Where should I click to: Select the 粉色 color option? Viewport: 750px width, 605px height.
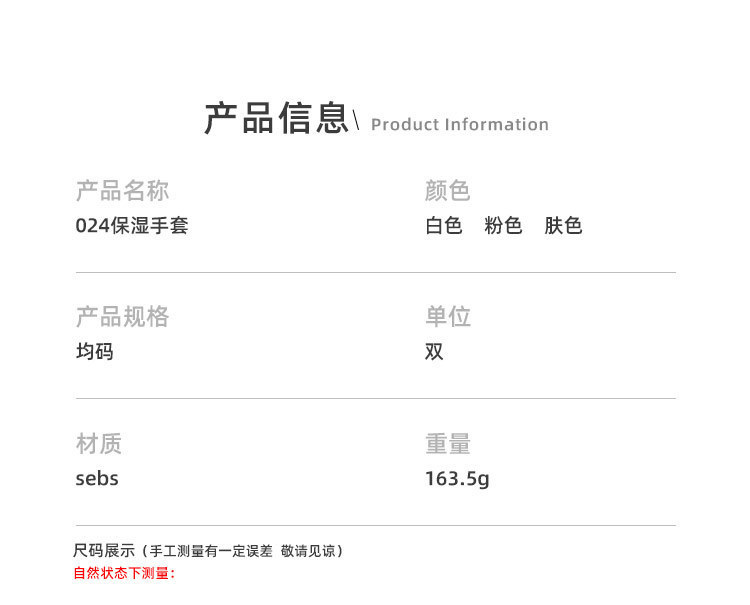point(503,226)
